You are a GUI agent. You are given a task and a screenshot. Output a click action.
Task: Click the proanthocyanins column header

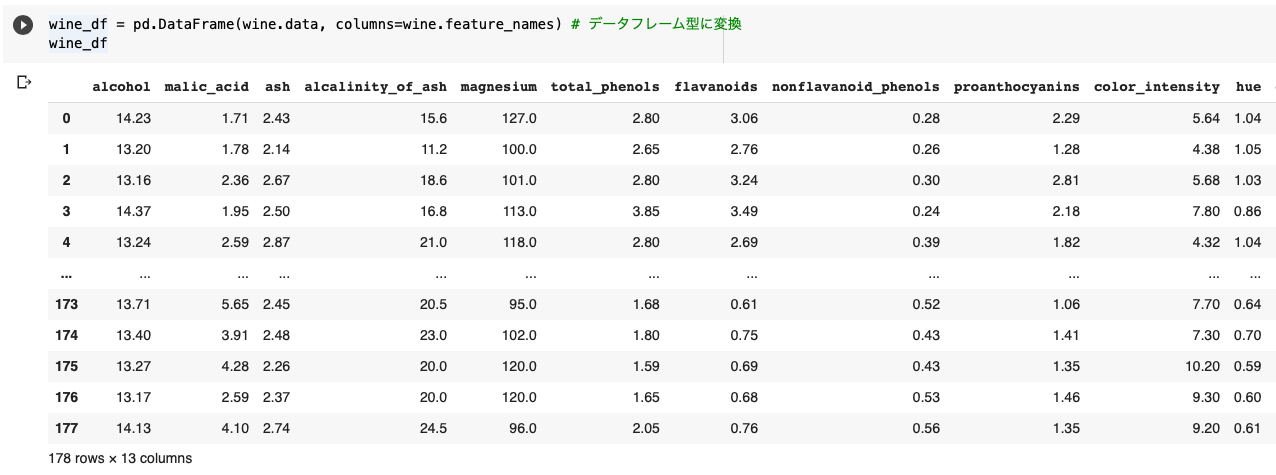[x=1017, y=87]
